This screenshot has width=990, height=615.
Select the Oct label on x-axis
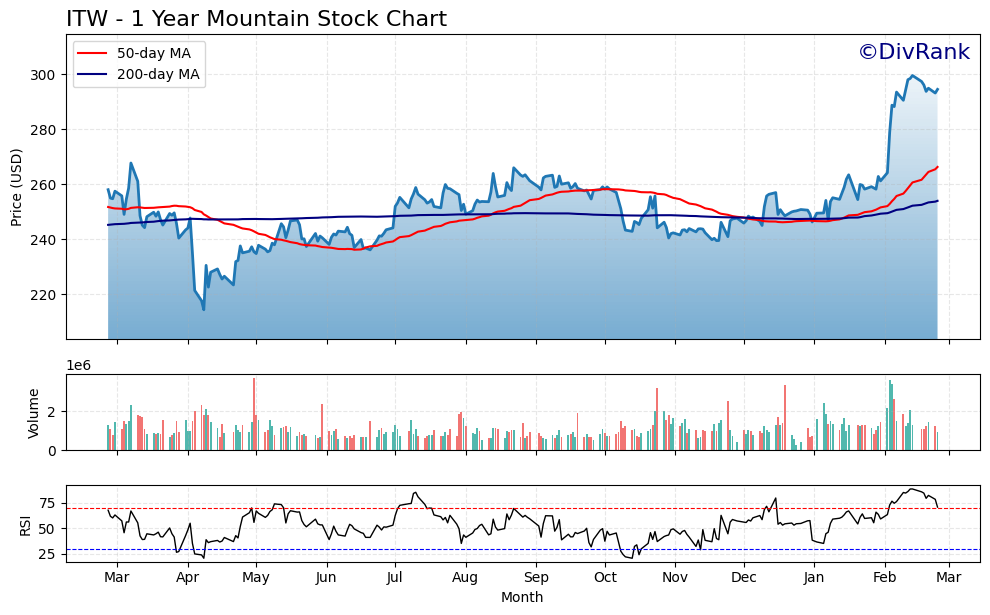605,576
